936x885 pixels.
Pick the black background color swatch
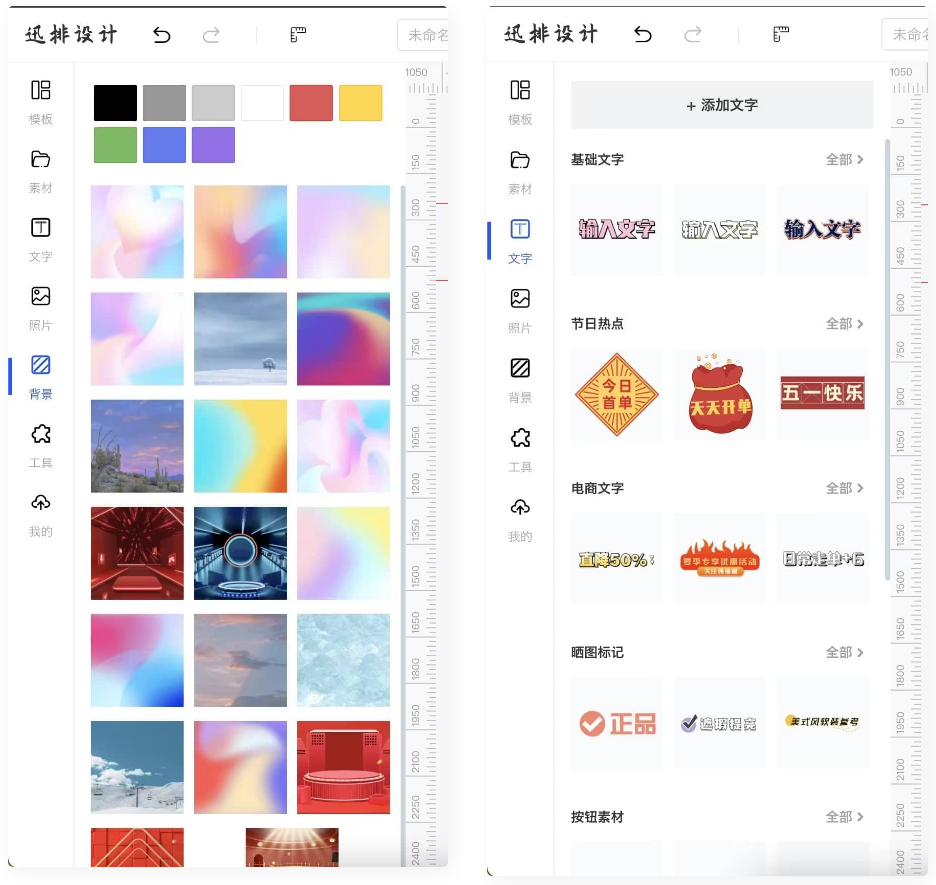(x=115, y=103)
